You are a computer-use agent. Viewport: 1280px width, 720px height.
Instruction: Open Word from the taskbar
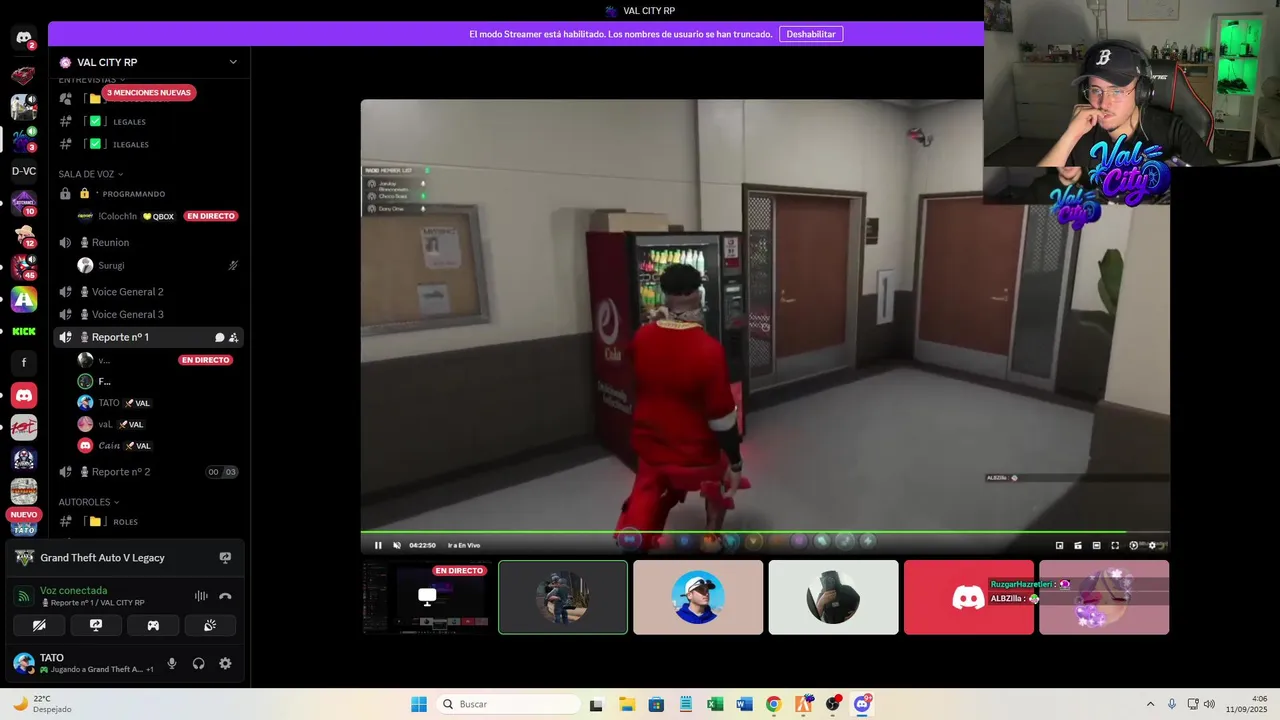744,704
